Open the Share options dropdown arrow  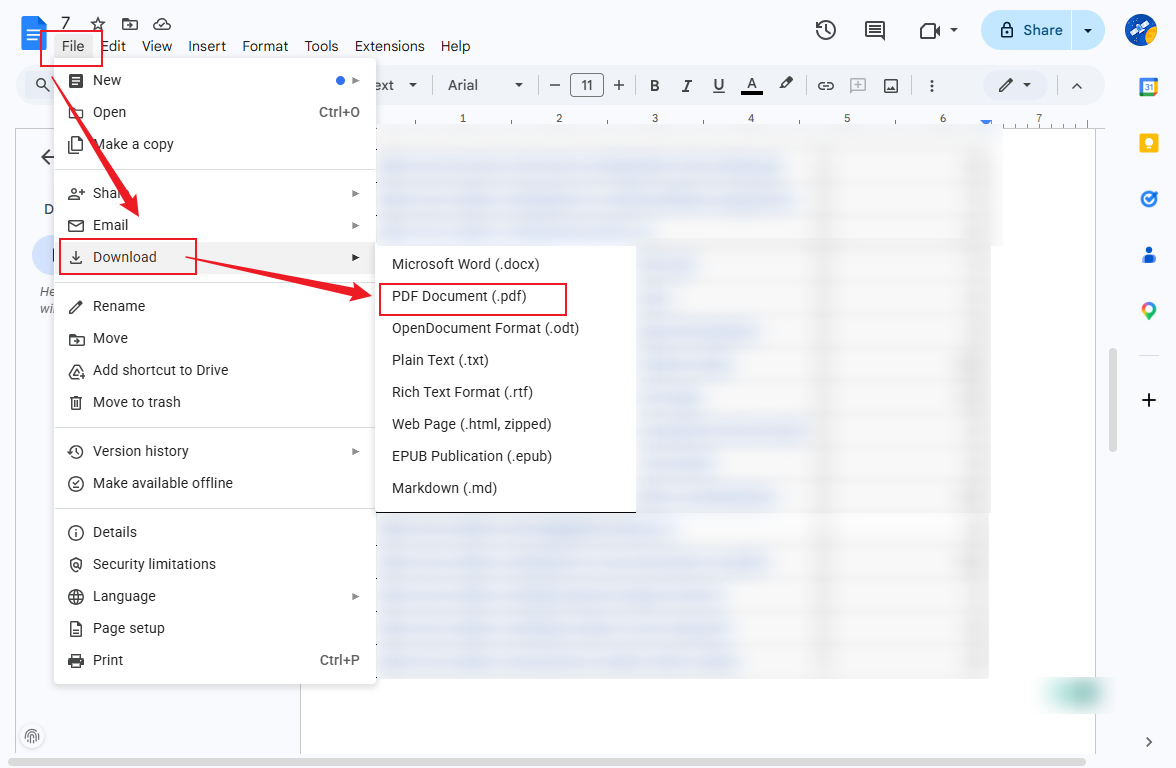click(x=1087, y=30)
